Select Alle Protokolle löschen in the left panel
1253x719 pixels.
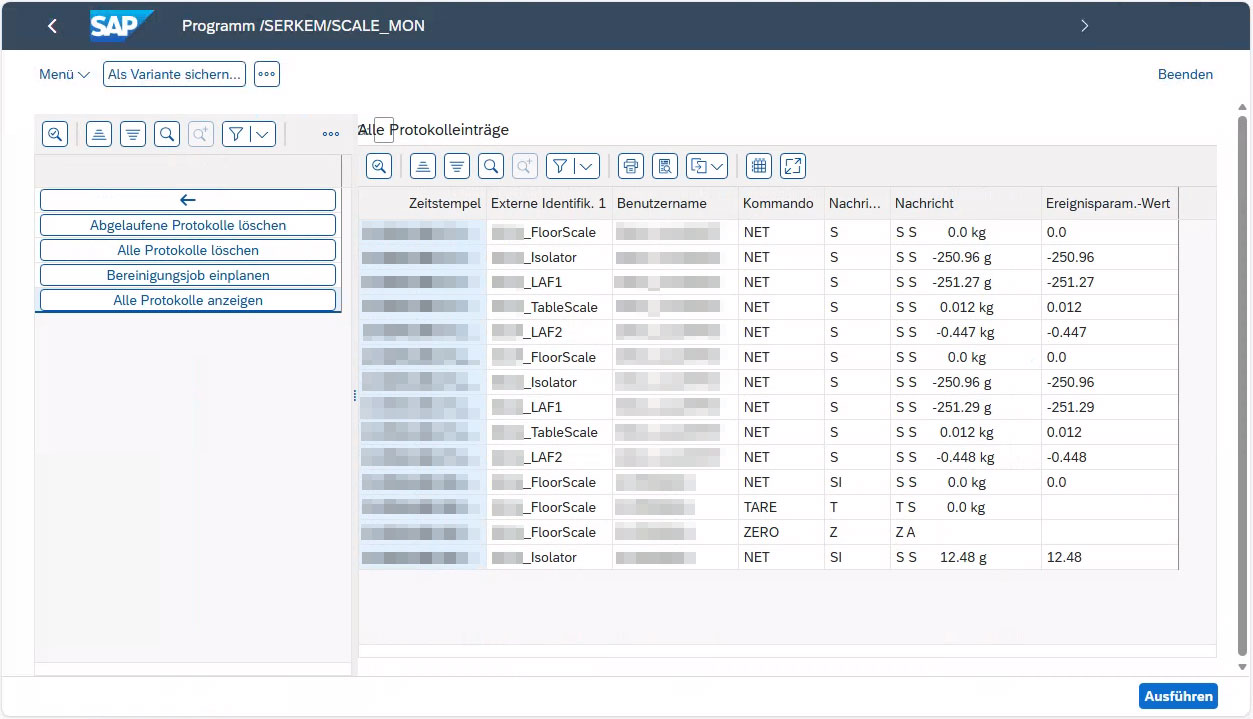point(188,250)
